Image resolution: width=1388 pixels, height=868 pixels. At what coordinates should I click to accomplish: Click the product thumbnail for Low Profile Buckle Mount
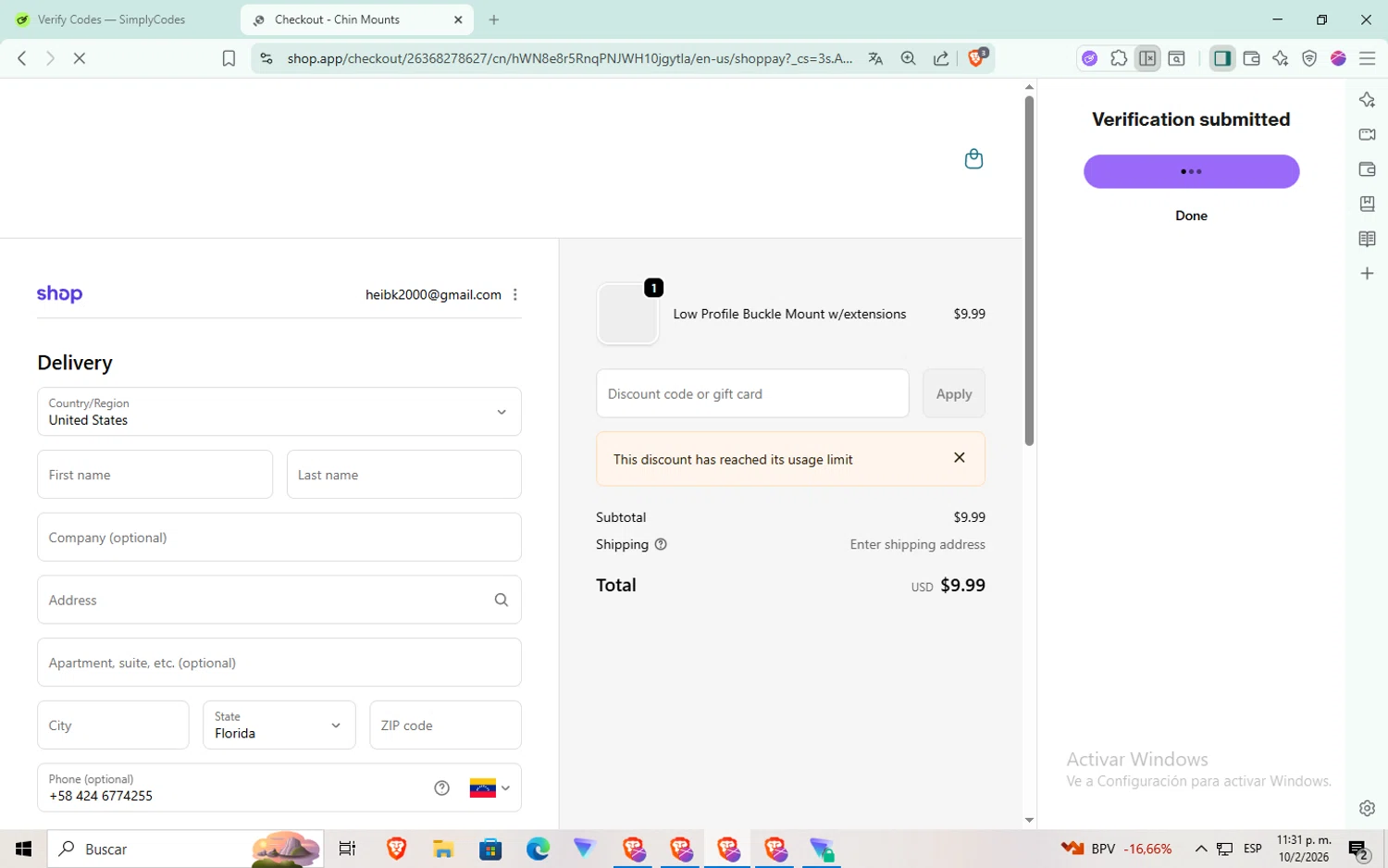[627, 314]
